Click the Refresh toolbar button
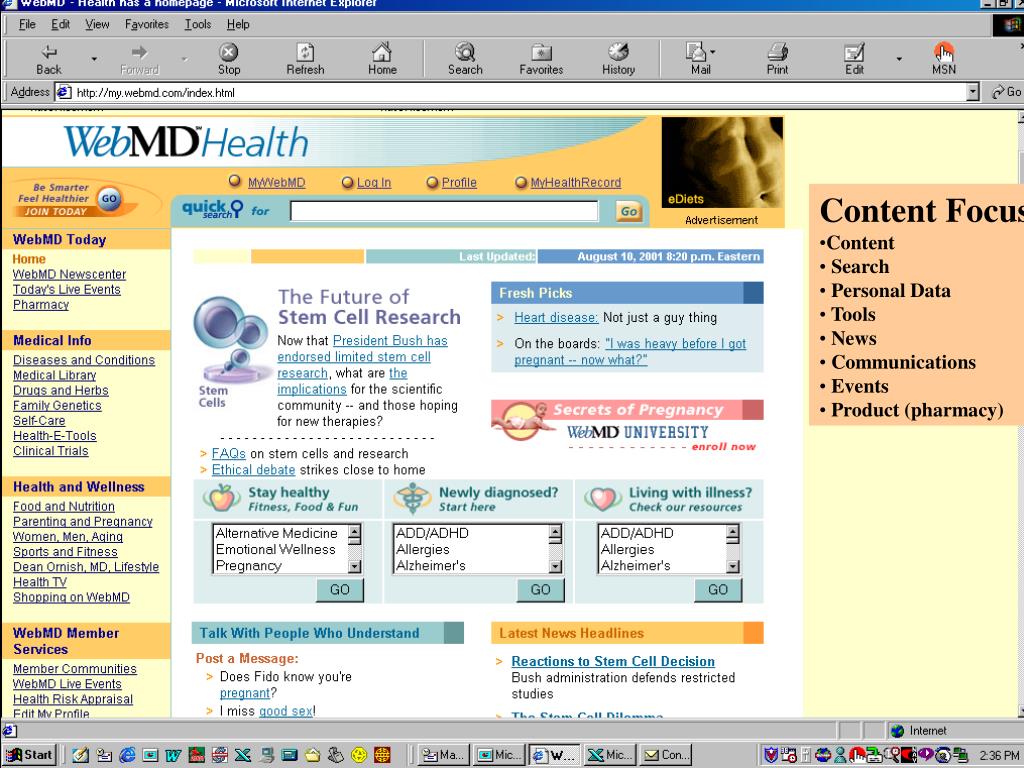 coord(305,59)
